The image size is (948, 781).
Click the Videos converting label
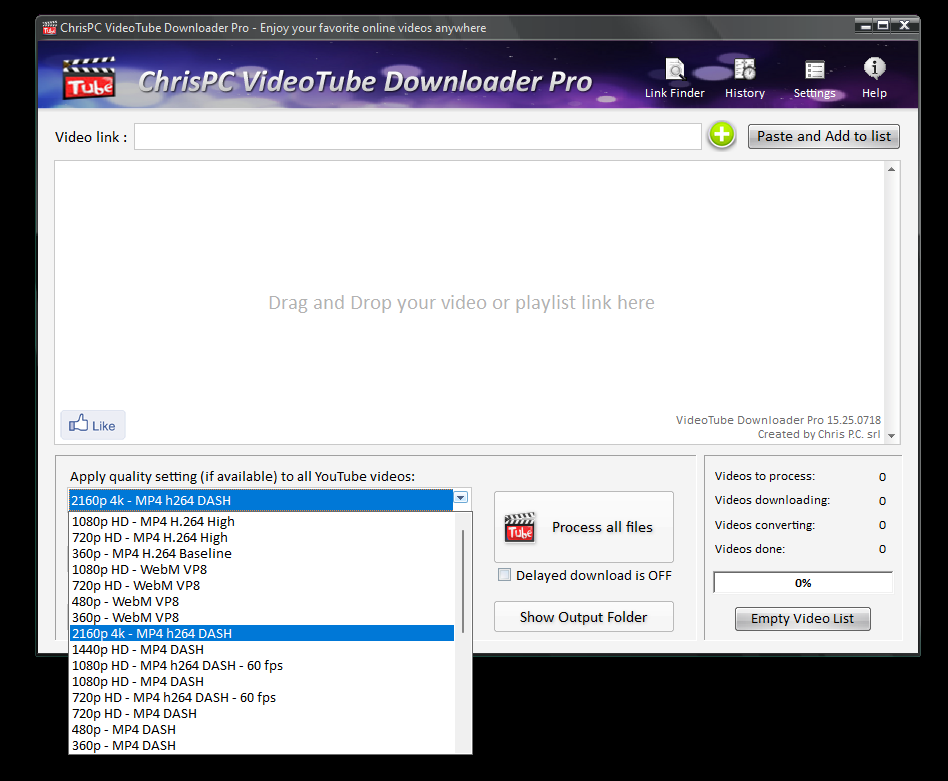pyautogui.click(x=765, y=525)
